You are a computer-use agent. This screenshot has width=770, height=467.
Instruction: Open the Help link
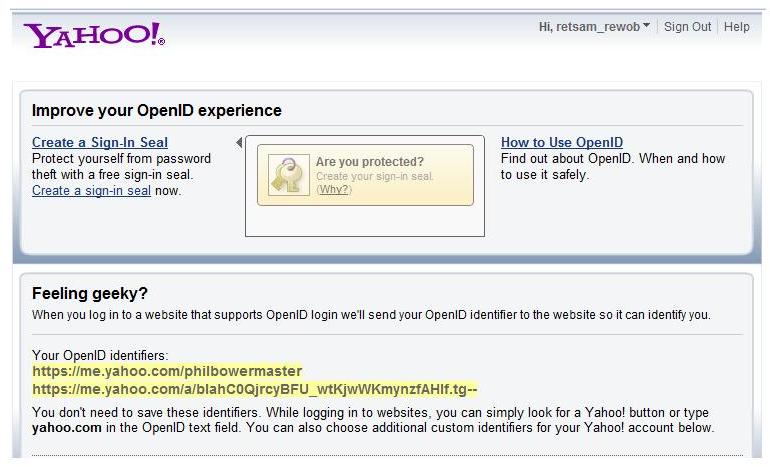tap(737, 27)
